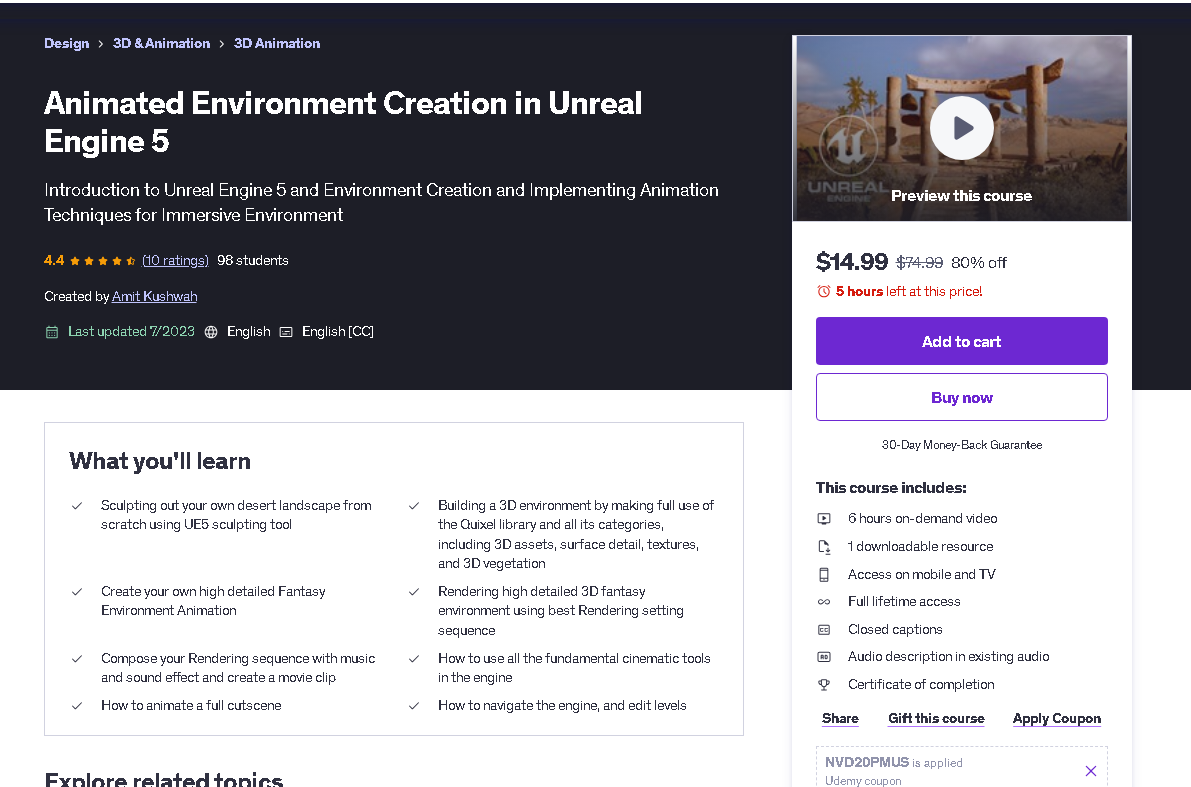Click checkmark beside fundamental cinematic tools
Screen dimensions: 1191x787
point(414,659)
